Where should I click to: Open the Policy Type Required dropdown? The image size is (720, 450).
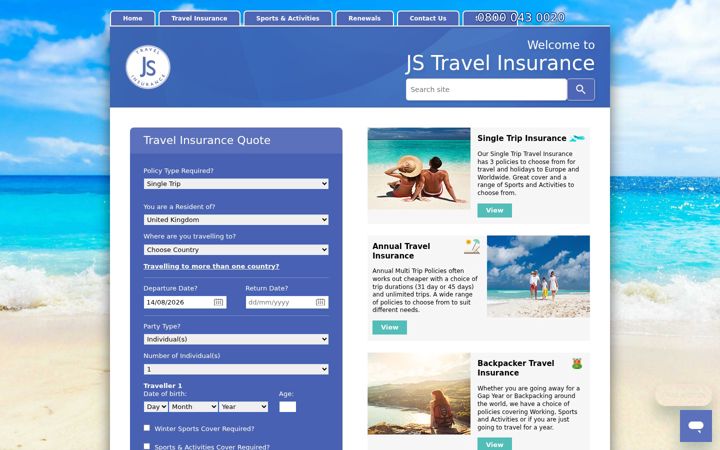pyautogui.click(x=236, y=184)
